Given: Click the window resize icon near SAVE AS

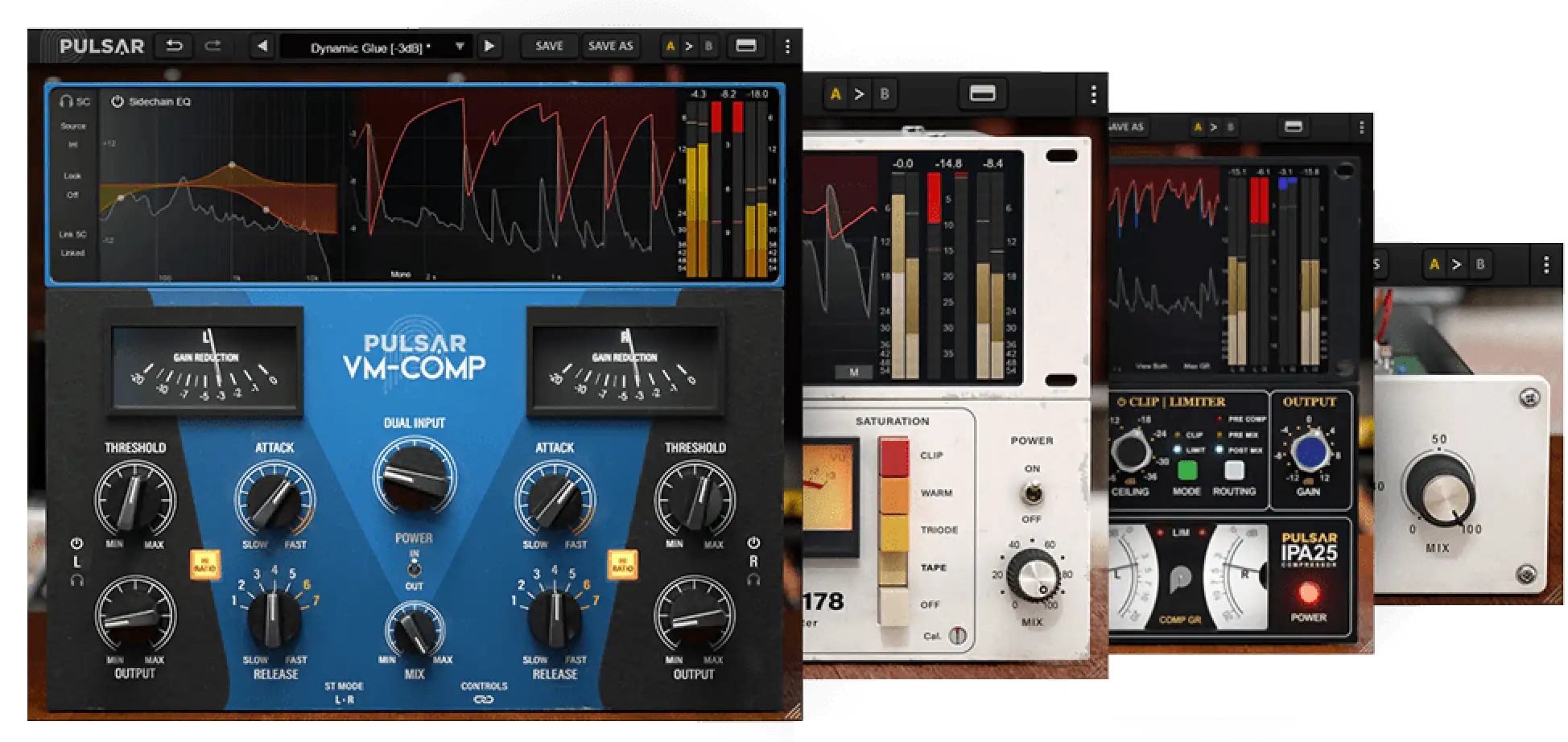Looking at the screenshot, I should click(x=747, y=46).
